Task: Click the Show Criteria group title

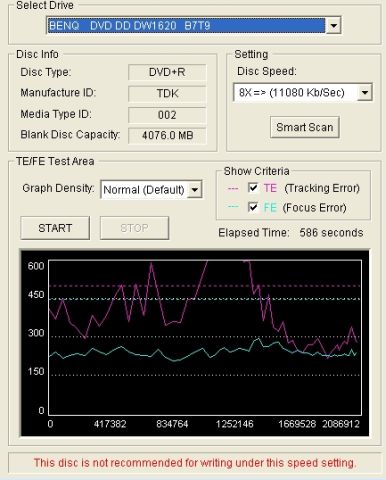Action: point(256,171)
